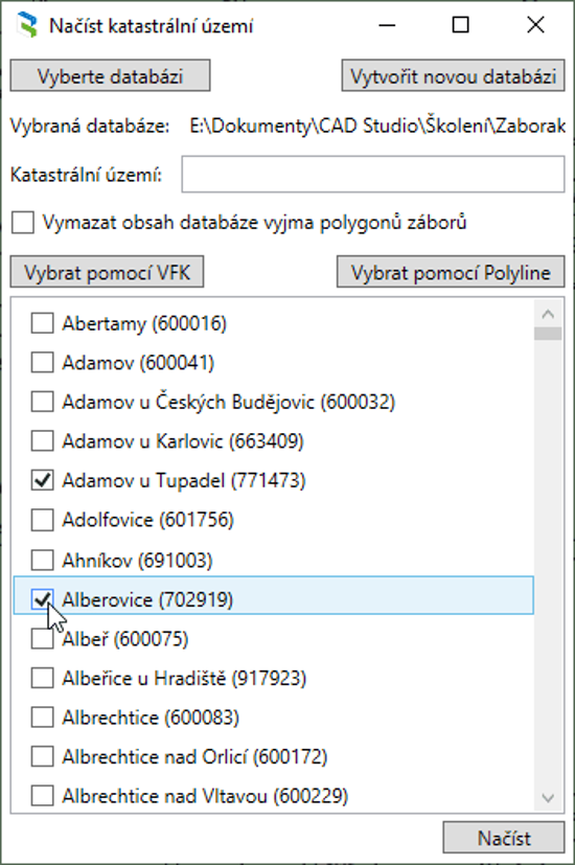Maximize the dialog window
Screen dimensions: 575x865
[461, 25]
